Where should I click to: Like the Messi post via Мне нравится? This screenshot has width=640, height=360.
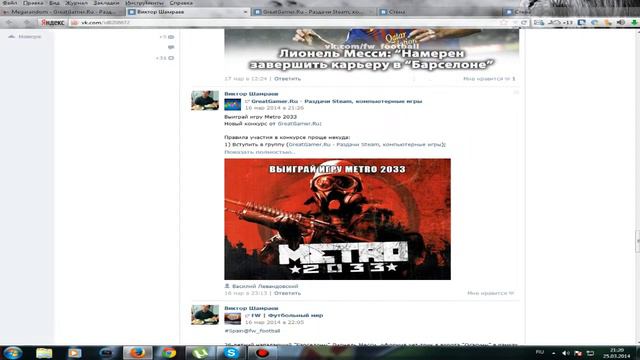click(x=489, y=79)
